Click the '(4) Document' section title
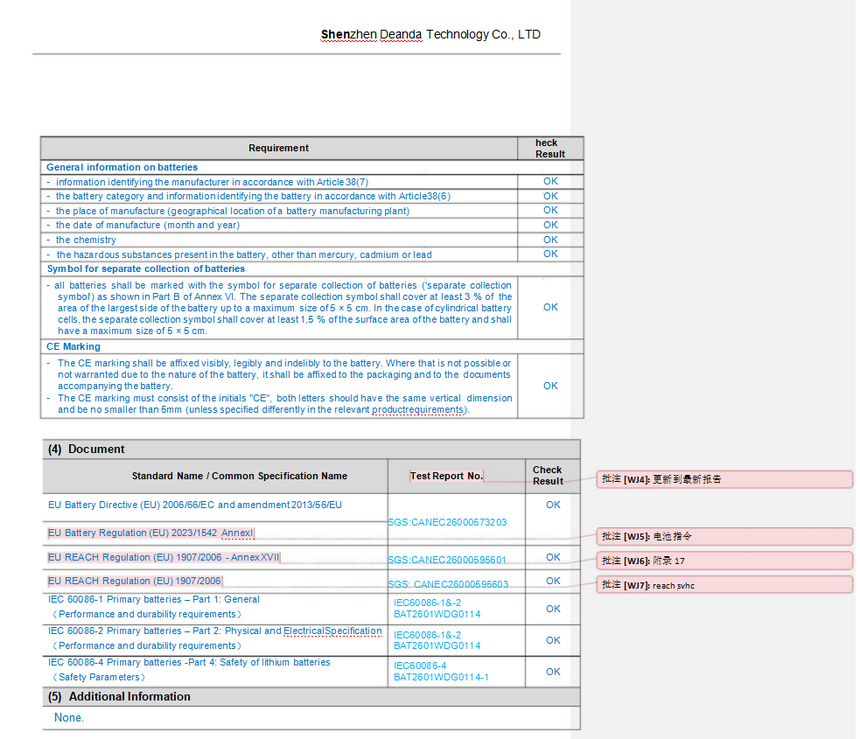Image resolution: width=860 pixels, height=739 pixels. point(86,449)
